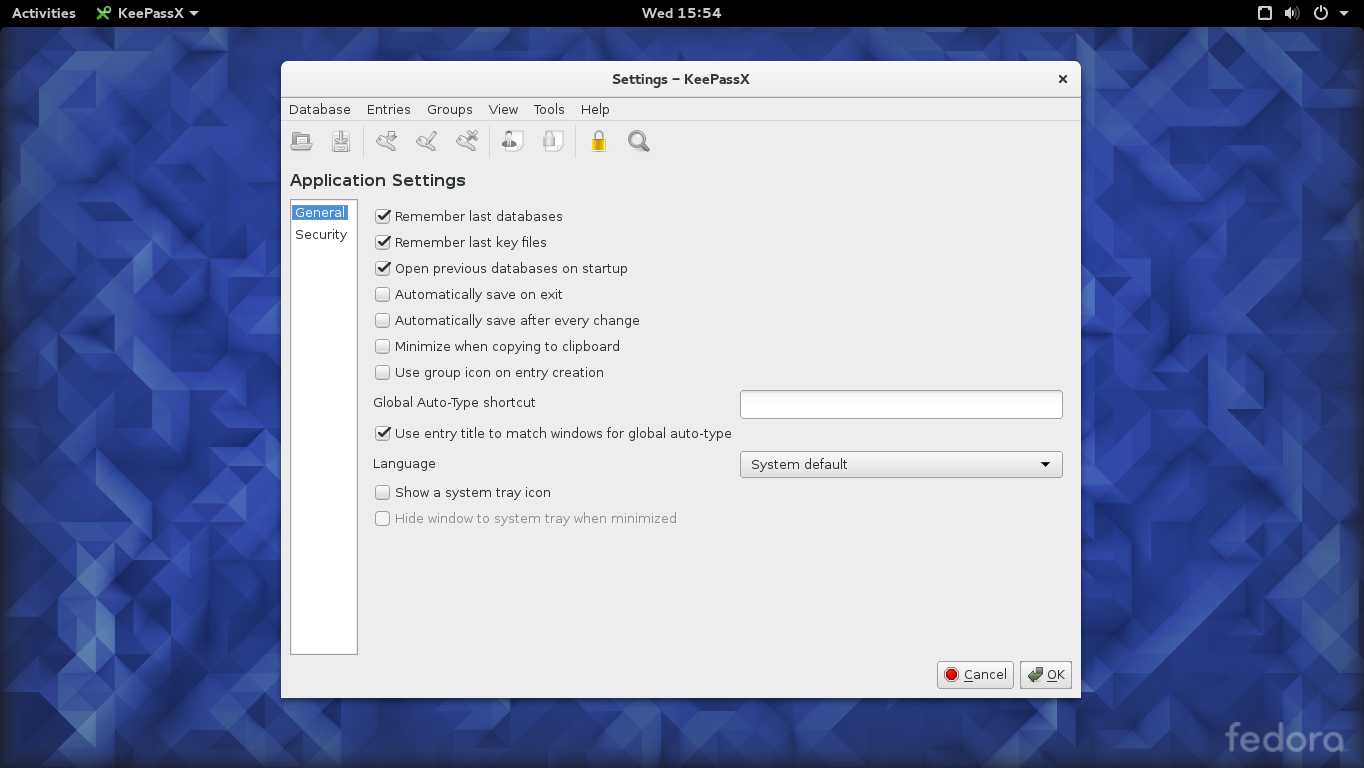The height and width of the screenshot is (768, 1364).
Task: Open the KeePassX application menu in top bar
Action: (x=147, y=13)
